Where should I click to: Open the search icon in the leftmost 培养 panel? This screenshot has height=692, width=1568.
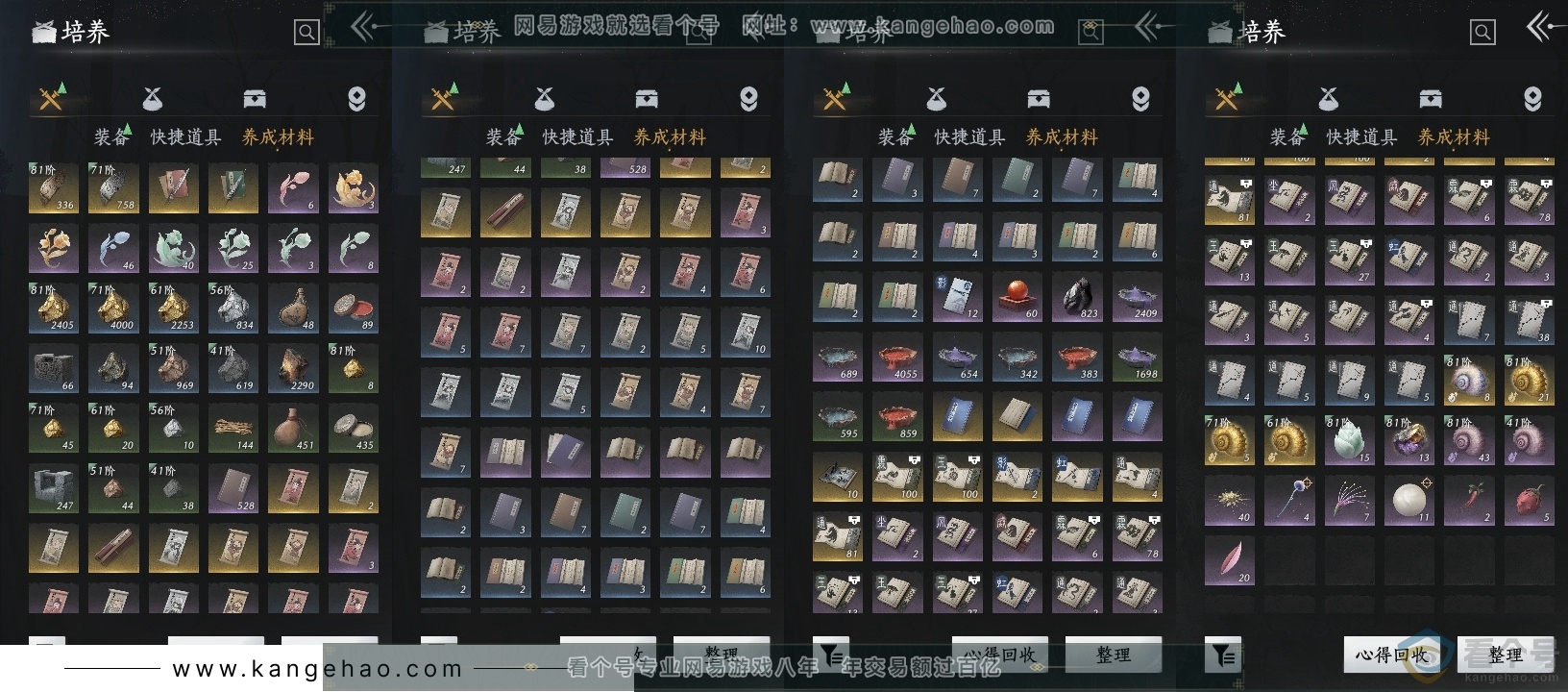click(x=306, y=33)
